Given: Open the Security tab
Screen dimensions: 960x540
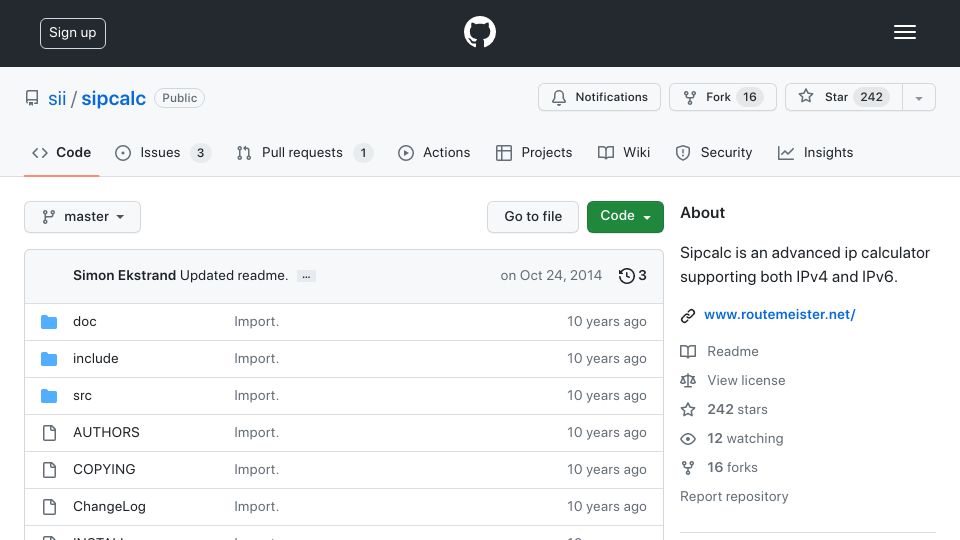Looking at the screenshot, I should pyautogui.click(x=713, y=152).
